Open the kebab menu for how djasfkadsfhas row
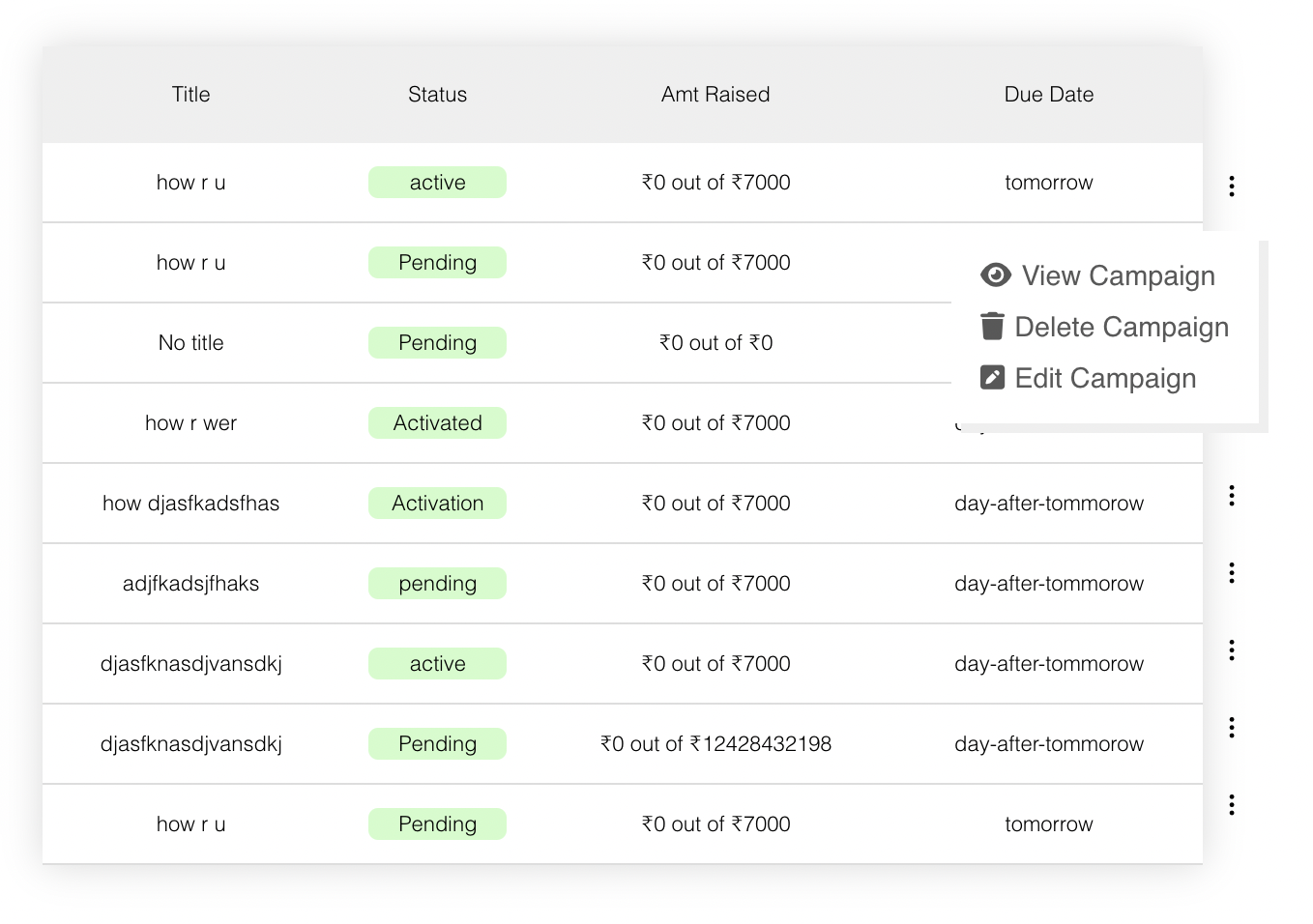Screen dimensions: 1313x924 pyautogui.click(x=1231, y=495)
